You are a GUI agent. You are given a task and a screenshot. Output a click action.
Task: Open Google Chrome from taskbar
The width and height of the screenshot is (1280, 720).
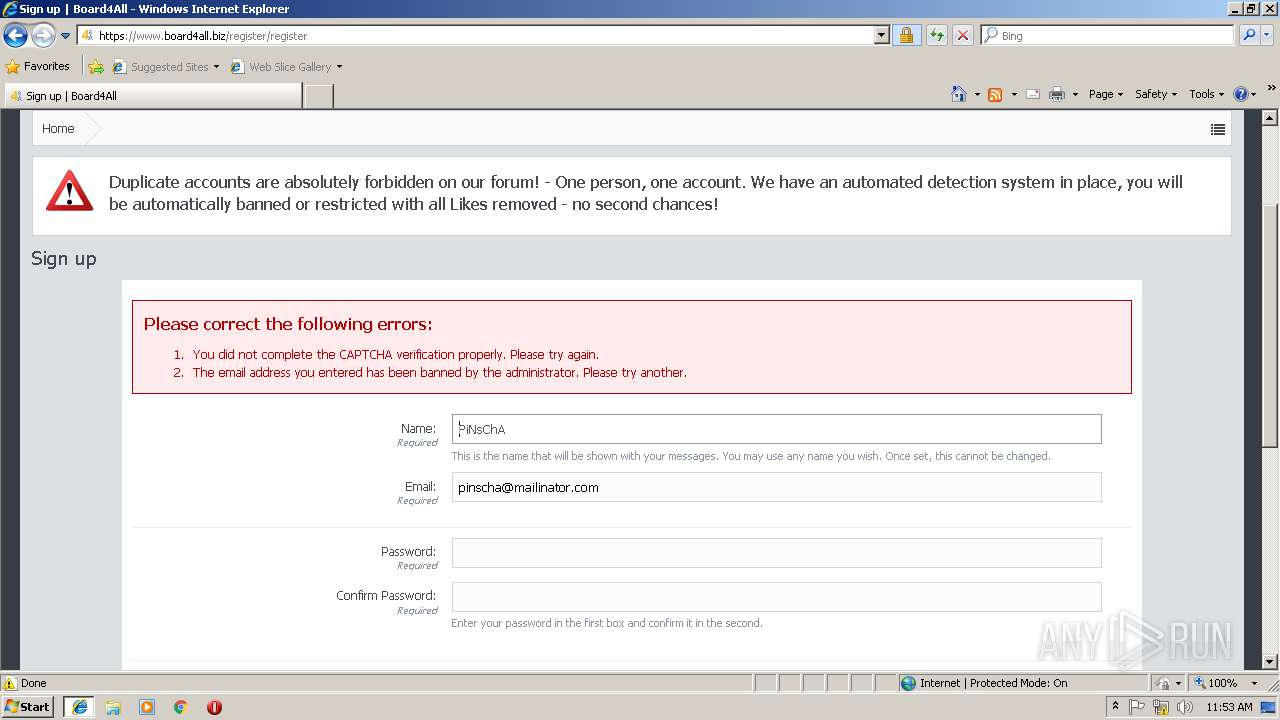click(x=181, y=707)
